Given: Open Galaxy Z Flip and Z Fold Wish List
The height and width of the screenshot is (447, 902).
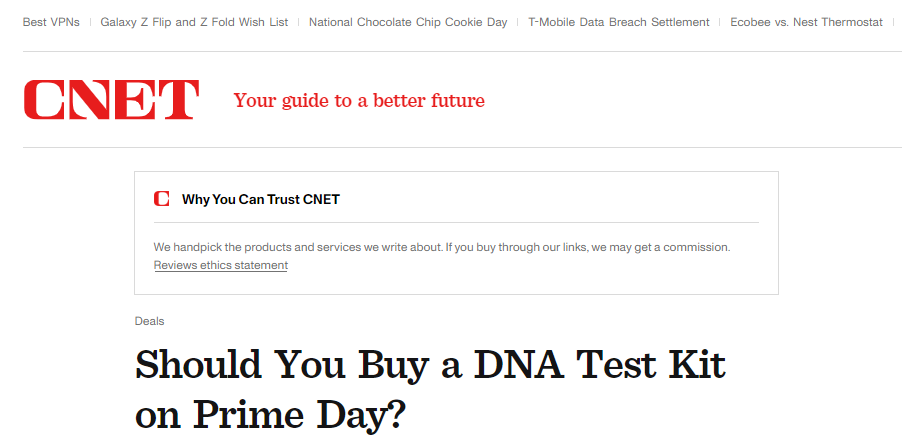Looking at the screenshot, I should [x=194, y=22].
